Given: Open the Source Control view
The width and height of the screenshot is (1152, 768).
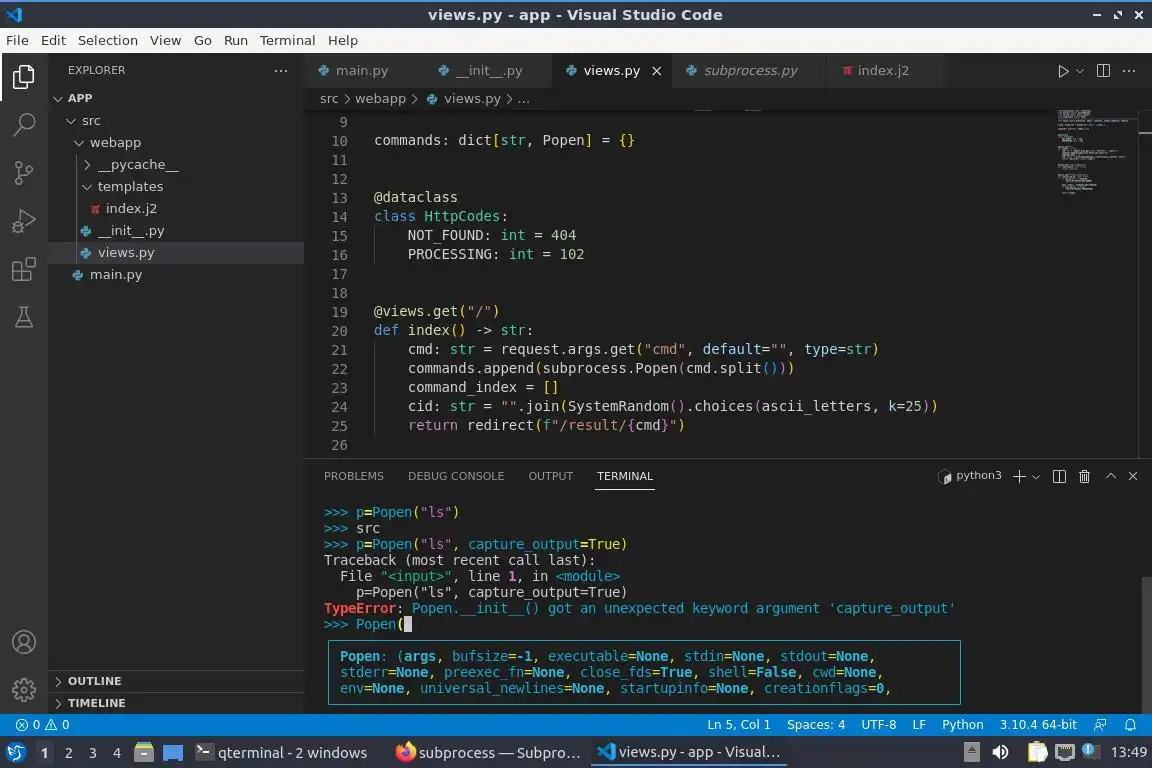Looking at the screenshot, I should (24, 173).
